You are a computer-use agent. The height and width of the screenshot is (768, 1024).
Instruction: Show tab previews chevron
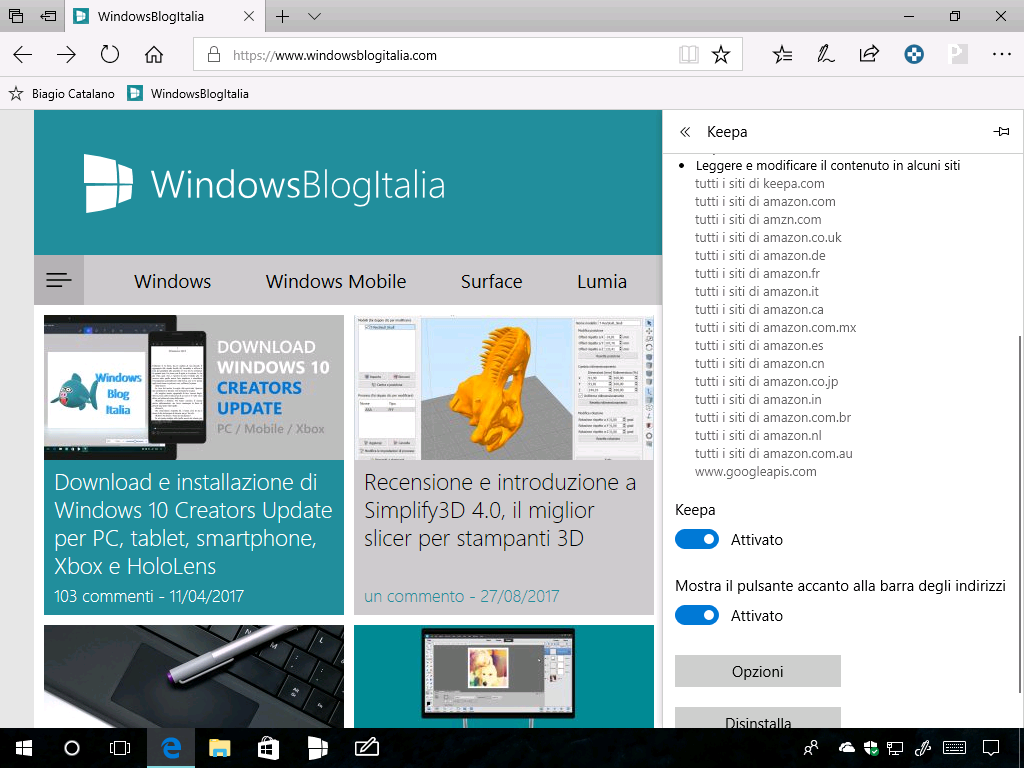point(314,16)
